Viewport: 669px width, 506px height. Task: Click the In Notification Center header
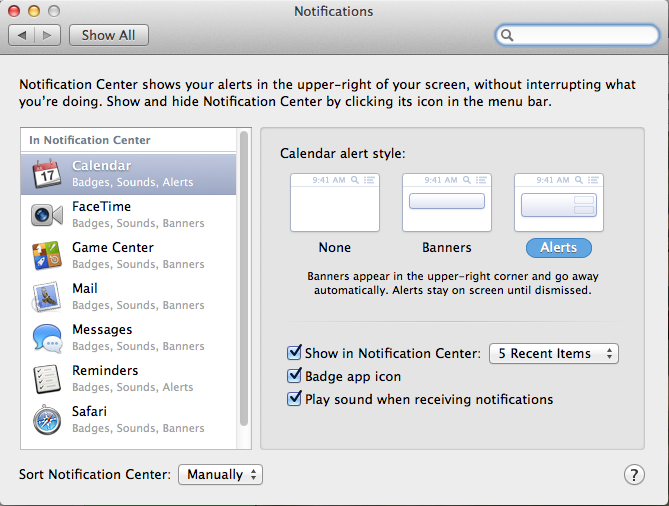click(90, 140)
